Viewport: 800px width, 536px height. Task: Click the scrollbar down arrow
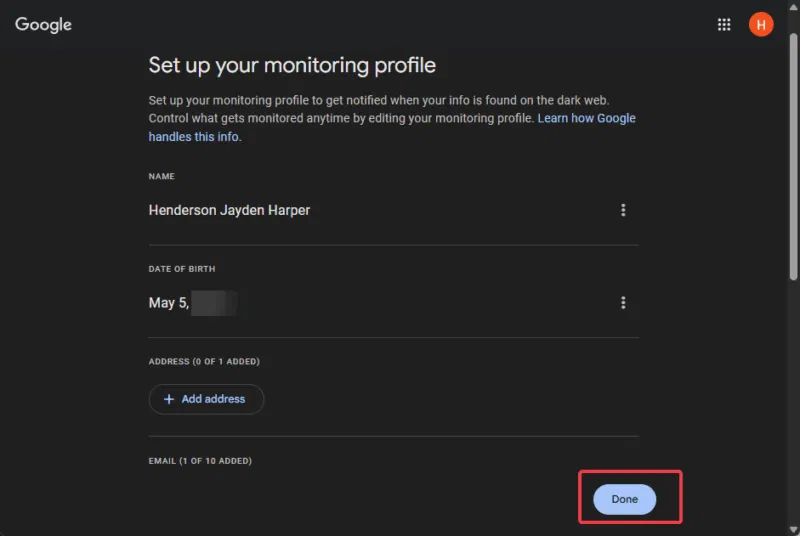pyautogui.click(x=793, y=528)
